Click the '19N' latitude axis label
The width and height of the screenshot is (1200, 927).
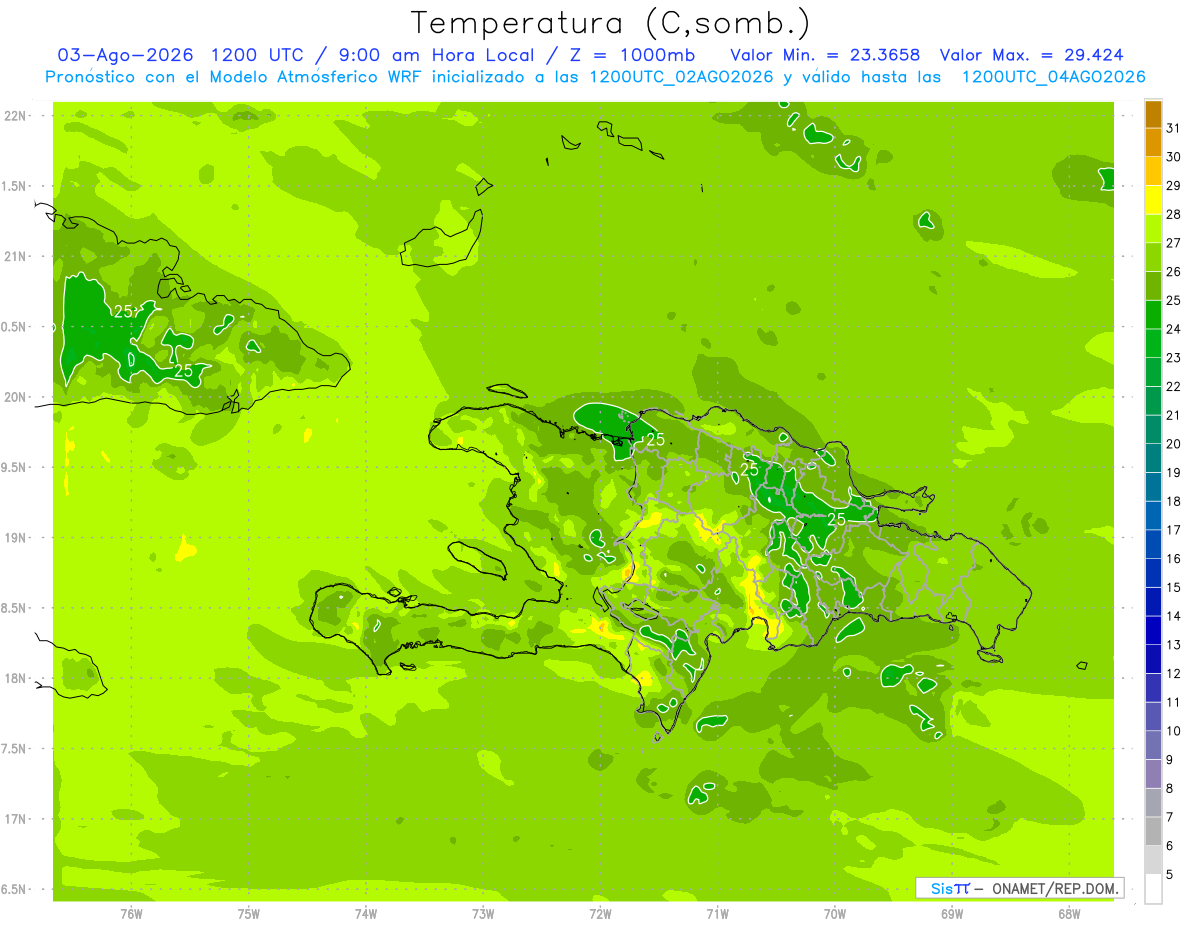pyautogui.click(x=15, y=538)
